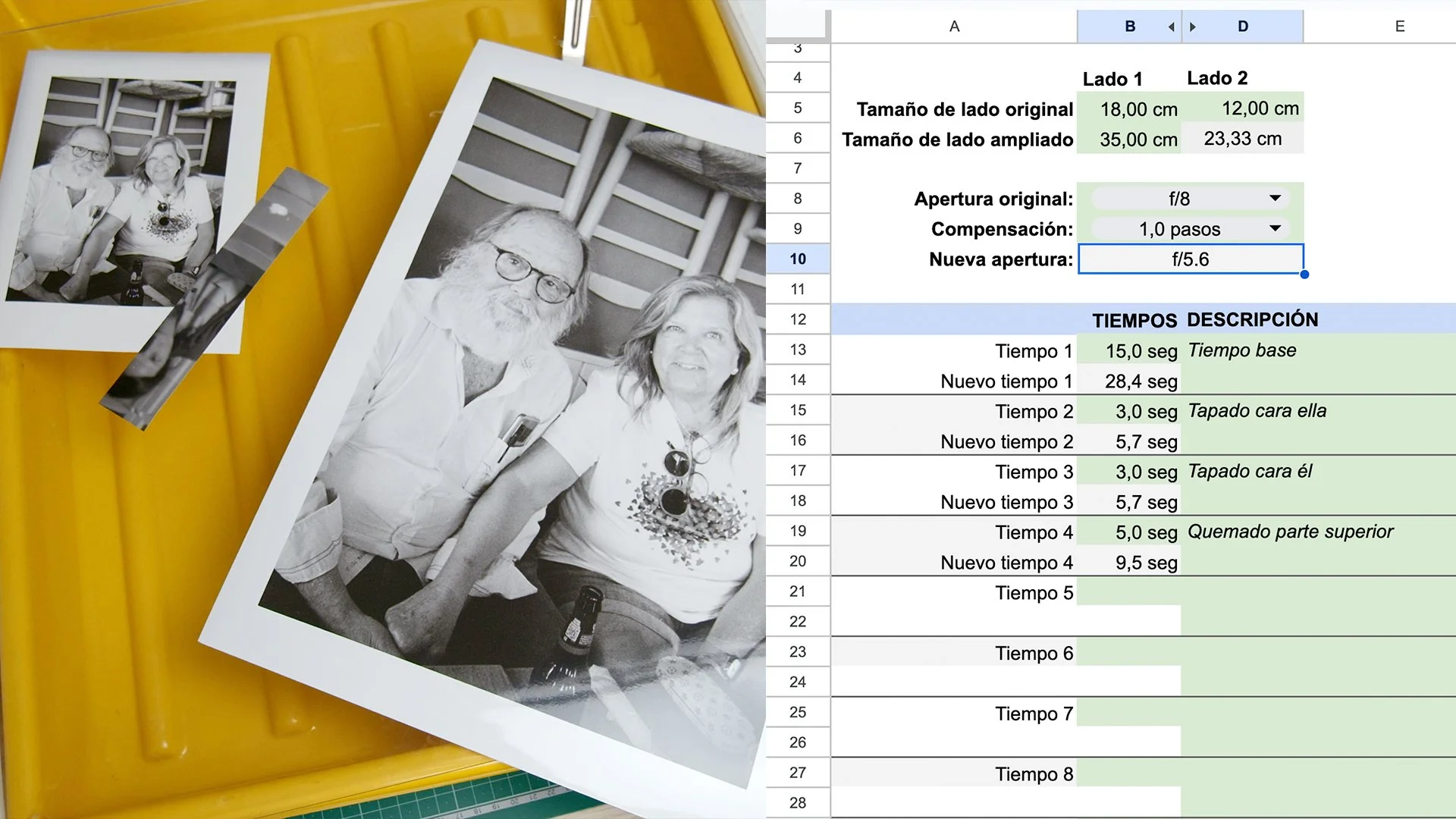The height and width of the screenshot is (819, 1456).
Task: Select row 13 header
Action: 798,350
